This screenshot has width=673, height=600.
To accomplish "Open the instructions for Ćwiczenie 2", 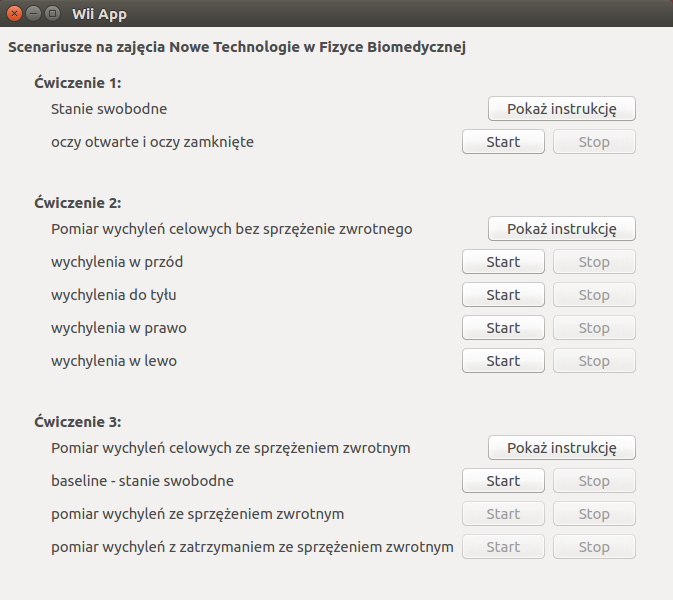I will (561, 228).
